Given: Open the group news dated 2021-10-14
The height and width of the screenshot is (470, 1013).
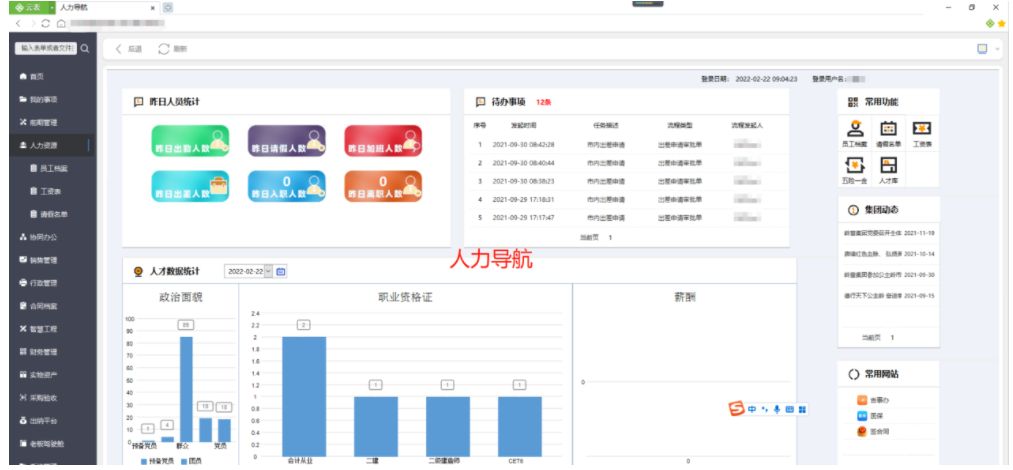Looking at the screenshot, I should pyautogui.click(x=889, y=254).
